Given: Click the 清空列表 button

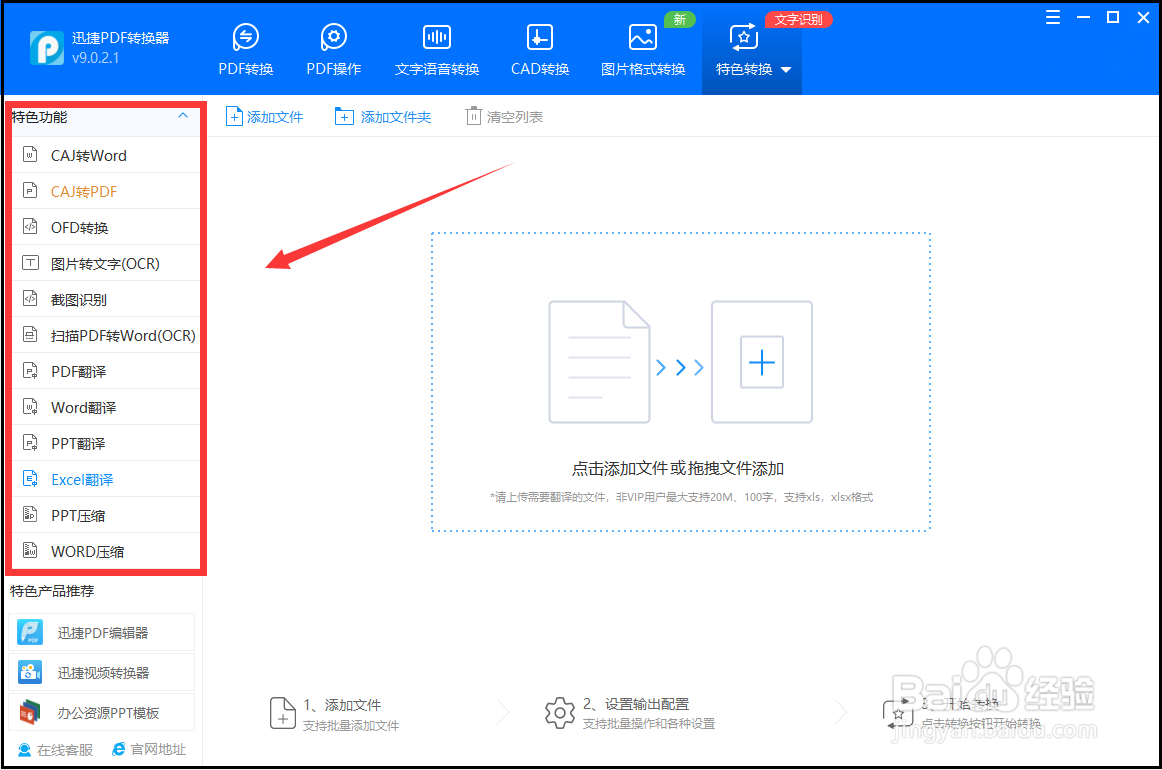Looking at the screenshot, I should (x=505, y=116).
